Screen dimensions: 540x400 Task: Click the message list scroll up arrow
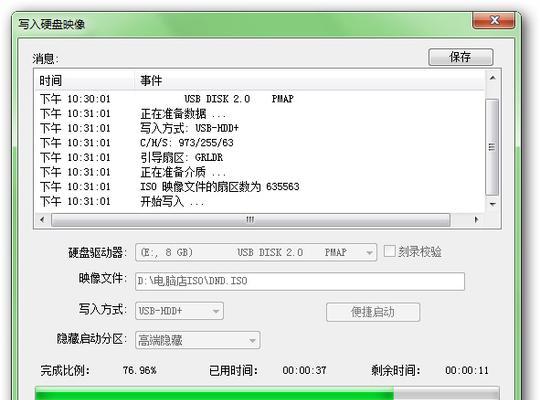point(492,78)
